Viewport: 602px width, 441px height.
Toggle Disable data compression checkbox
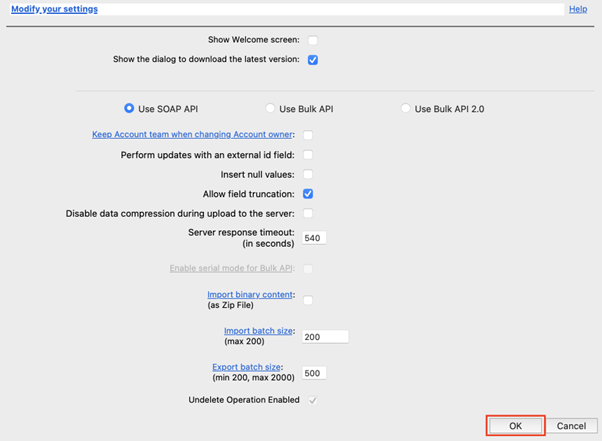point(308,213)
